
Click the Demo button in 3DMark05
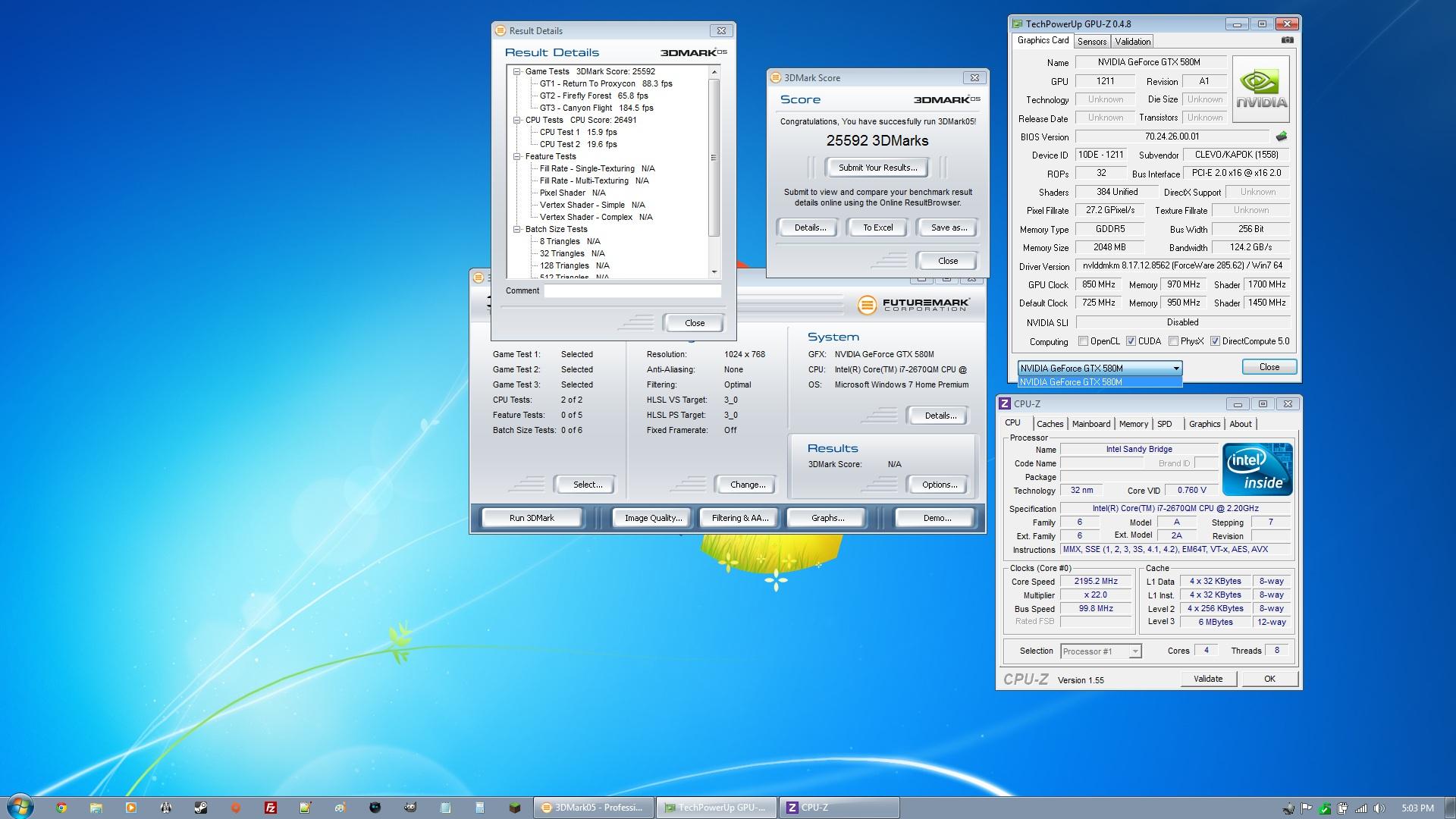point(937,518)
